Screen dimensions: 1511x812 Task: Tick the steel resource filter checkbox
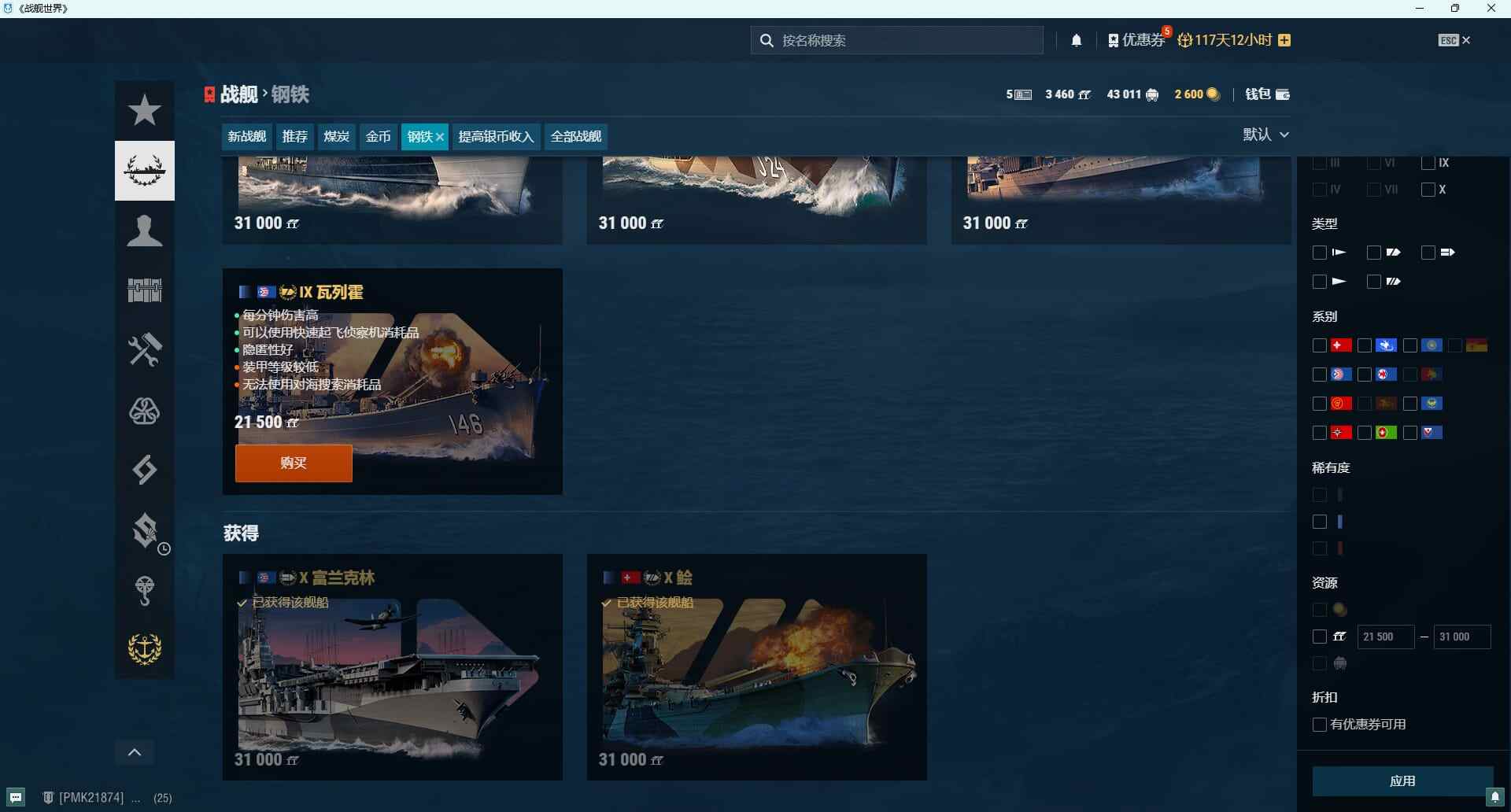(1320, 637)
